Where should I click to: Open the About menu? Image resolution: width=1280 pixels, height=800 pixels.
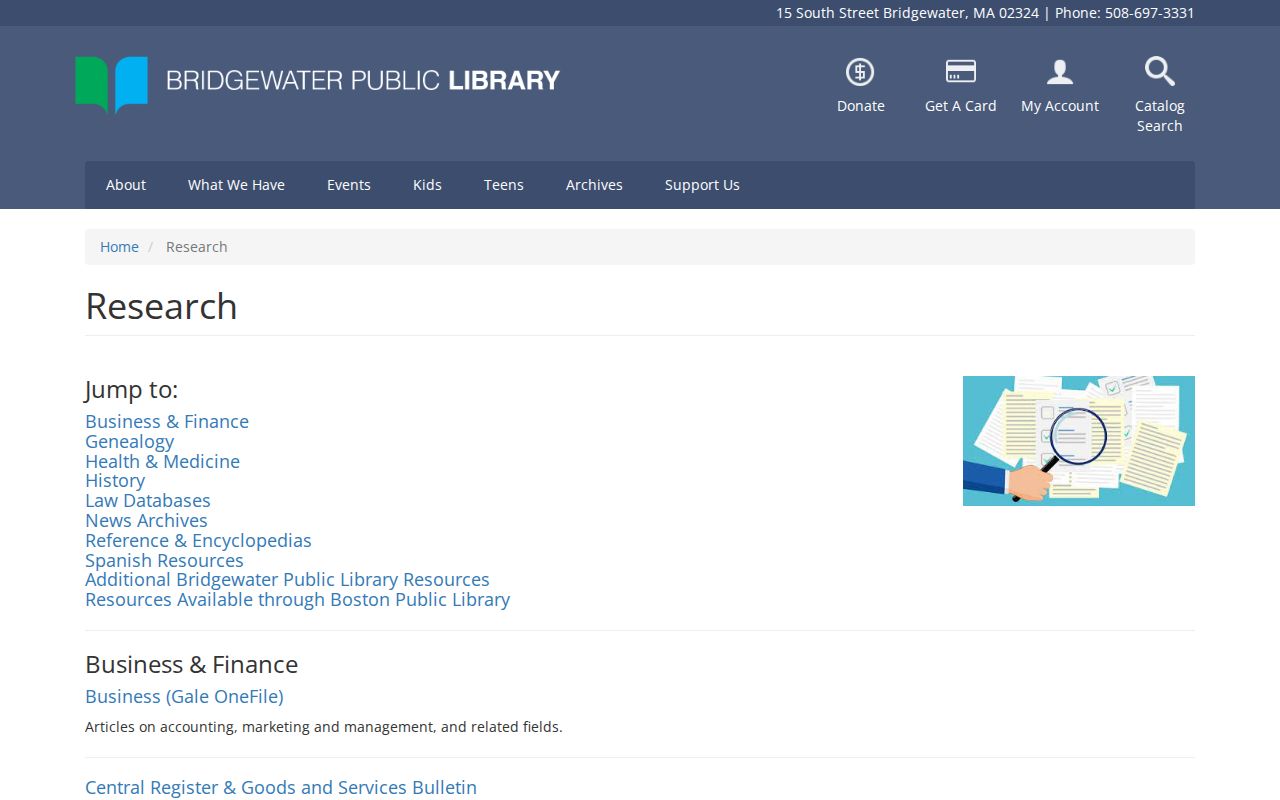(x=126, y=185)
